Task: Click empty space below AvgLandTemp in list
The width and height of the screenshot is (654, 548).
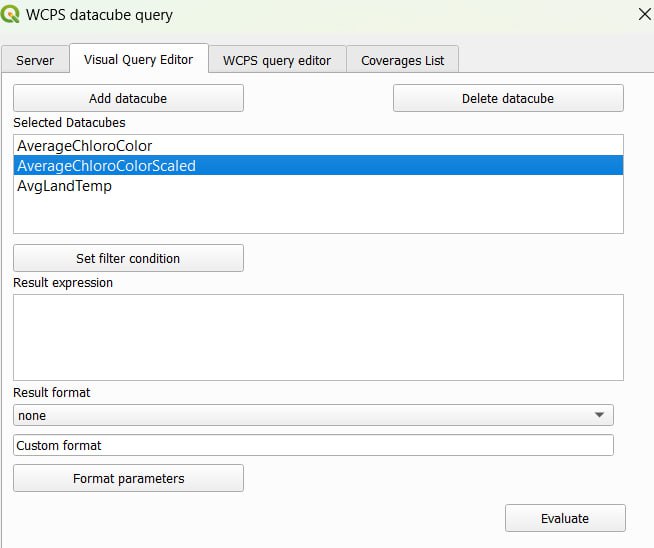Action: 318,216
